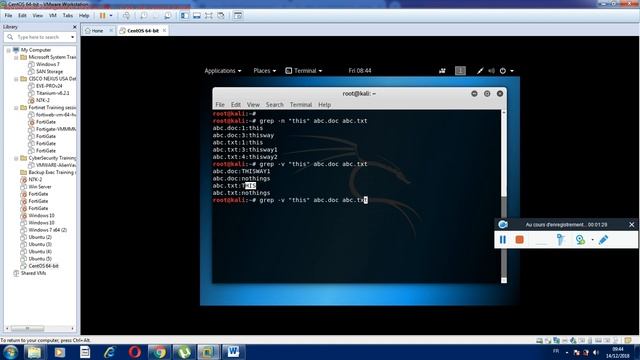Click the Kali clock Fri 08:44
This screenshot has height=360, width=640.
click(360, 71)
